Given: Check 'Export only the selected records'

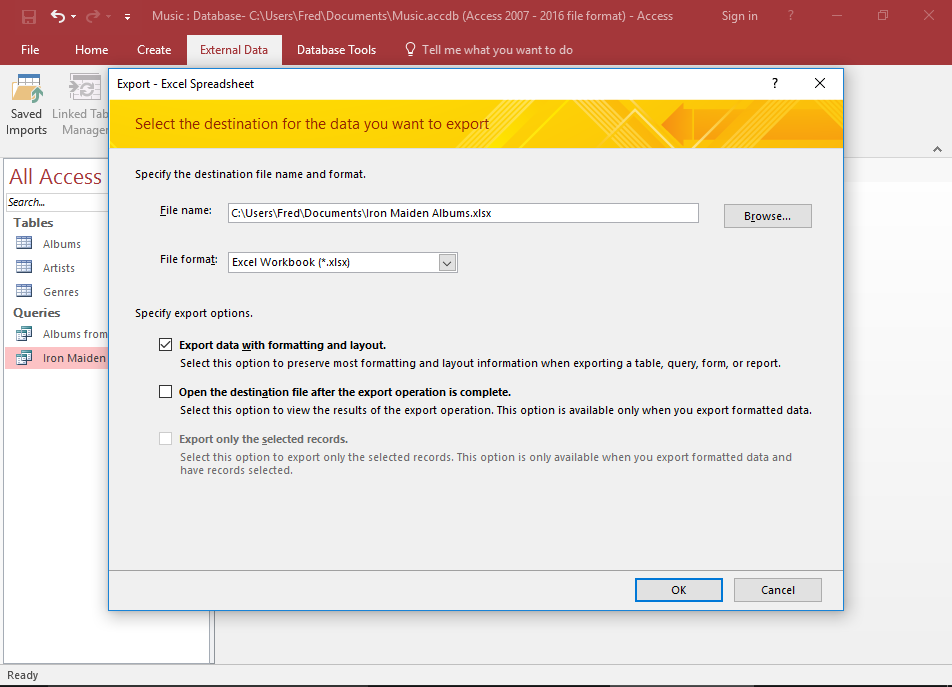Looking at the screenshot, I should click(x=165, y=438).
